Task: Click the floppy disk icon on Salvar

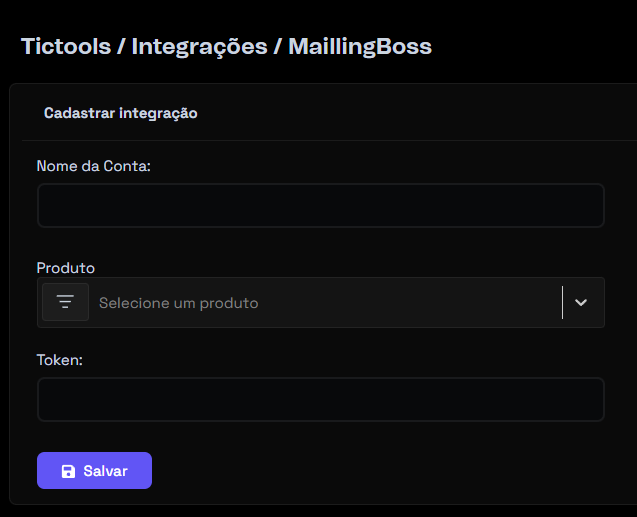Action: tap(68, 471)
